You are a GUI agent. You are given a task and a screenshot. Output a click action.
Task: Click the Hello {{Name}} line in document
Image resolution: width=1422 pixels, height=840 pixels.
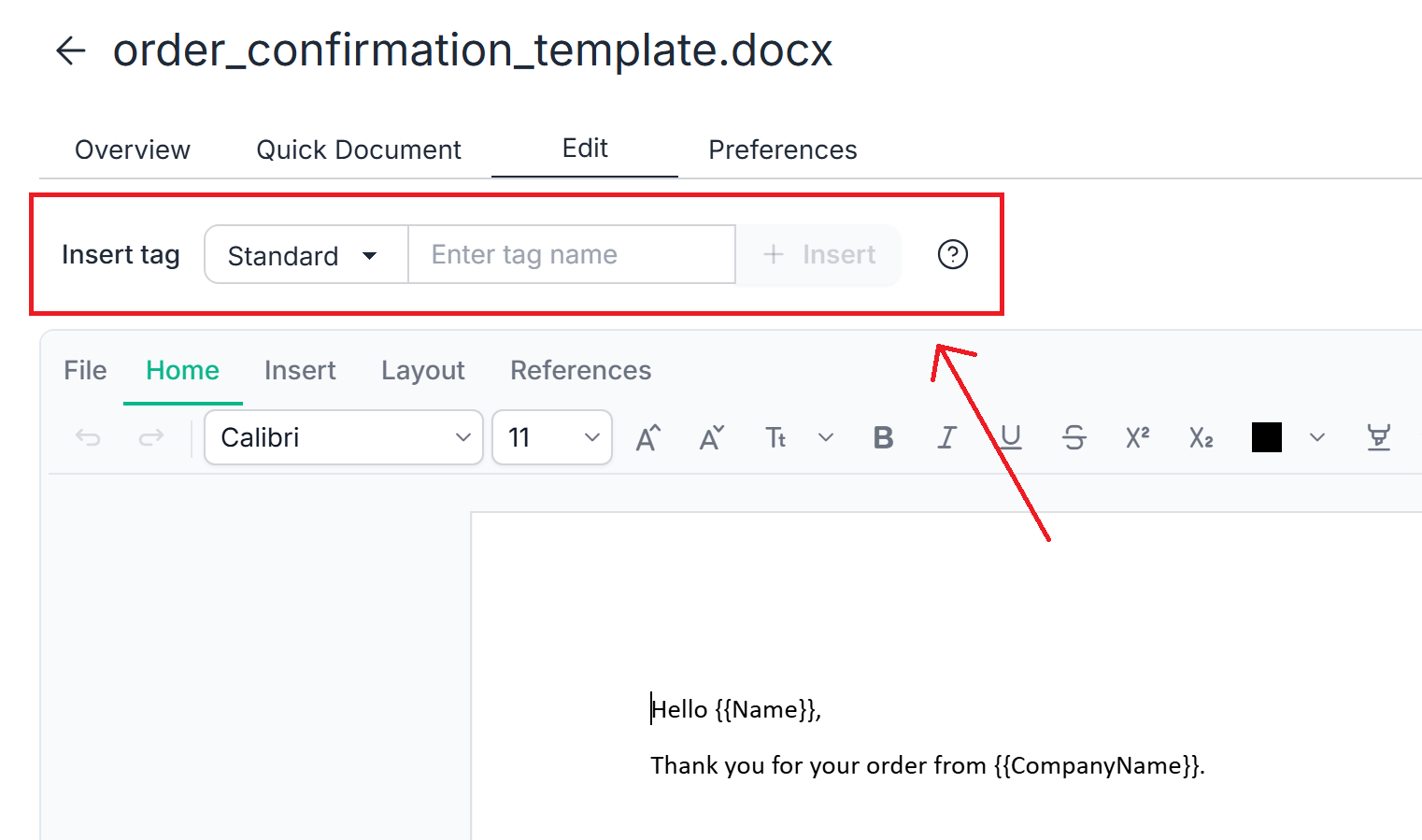(x=736, y=709)
